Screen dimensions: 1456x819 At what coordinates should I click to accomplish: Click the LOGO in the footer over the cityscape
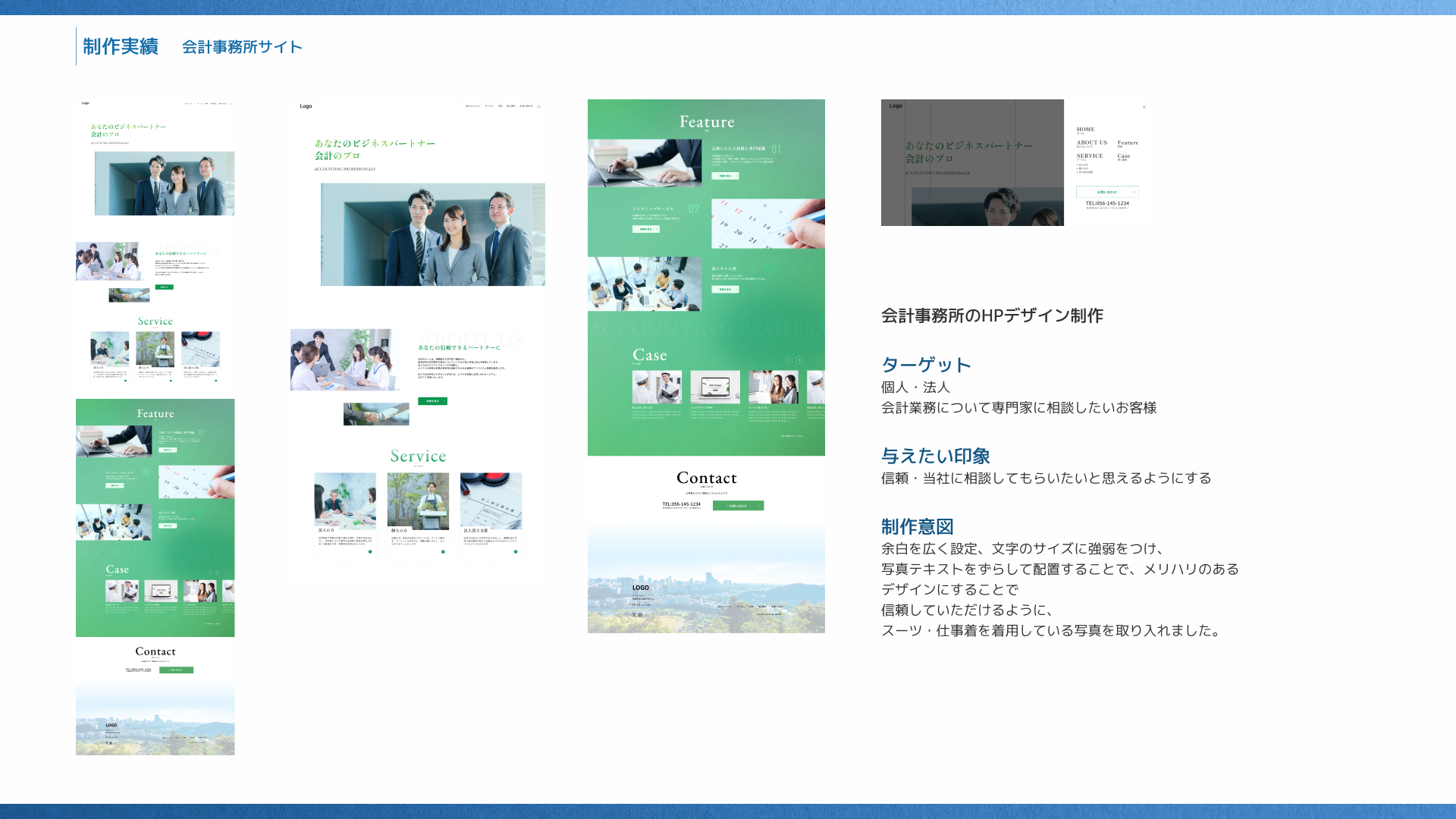(641, 588)
